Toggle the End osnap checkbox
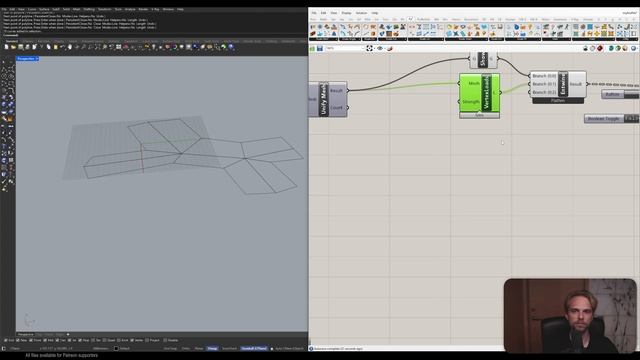The width and height of the screenshot is (640, 360). point(6,340)
